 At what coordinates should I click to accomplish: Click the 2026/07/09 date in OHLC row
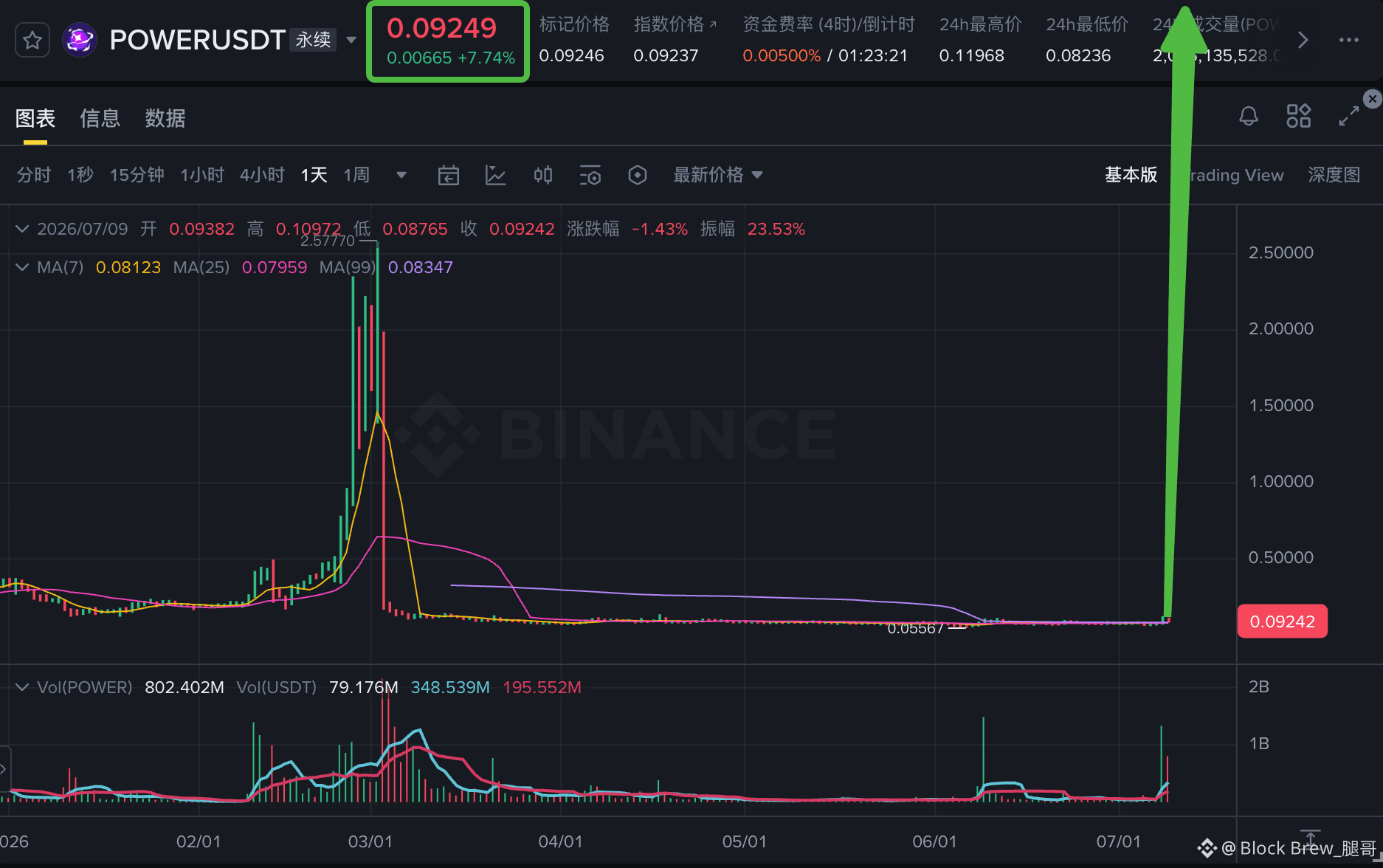(83, 229)
